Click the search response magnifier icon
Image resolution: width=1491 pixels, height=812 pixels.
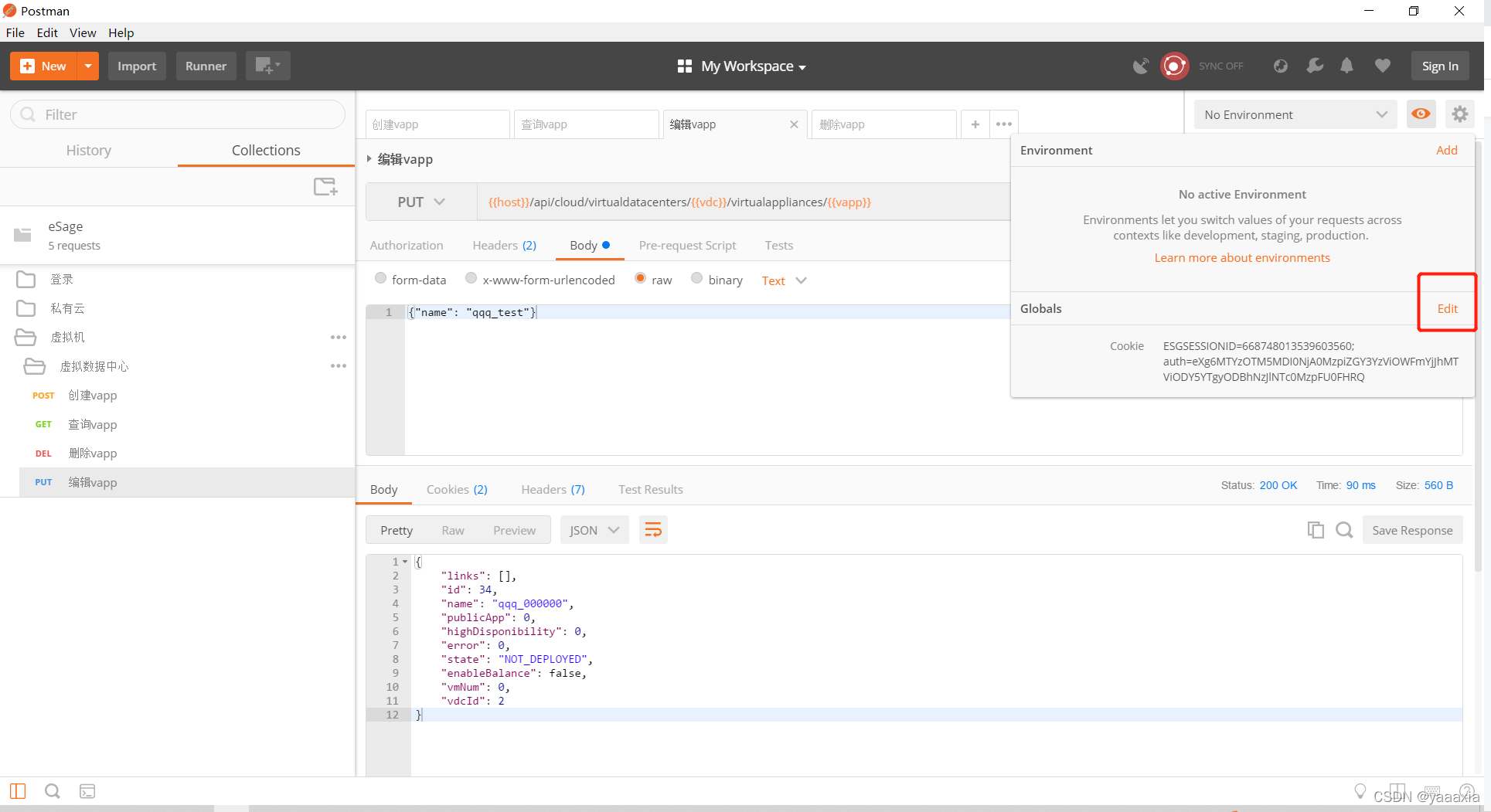1344,530
